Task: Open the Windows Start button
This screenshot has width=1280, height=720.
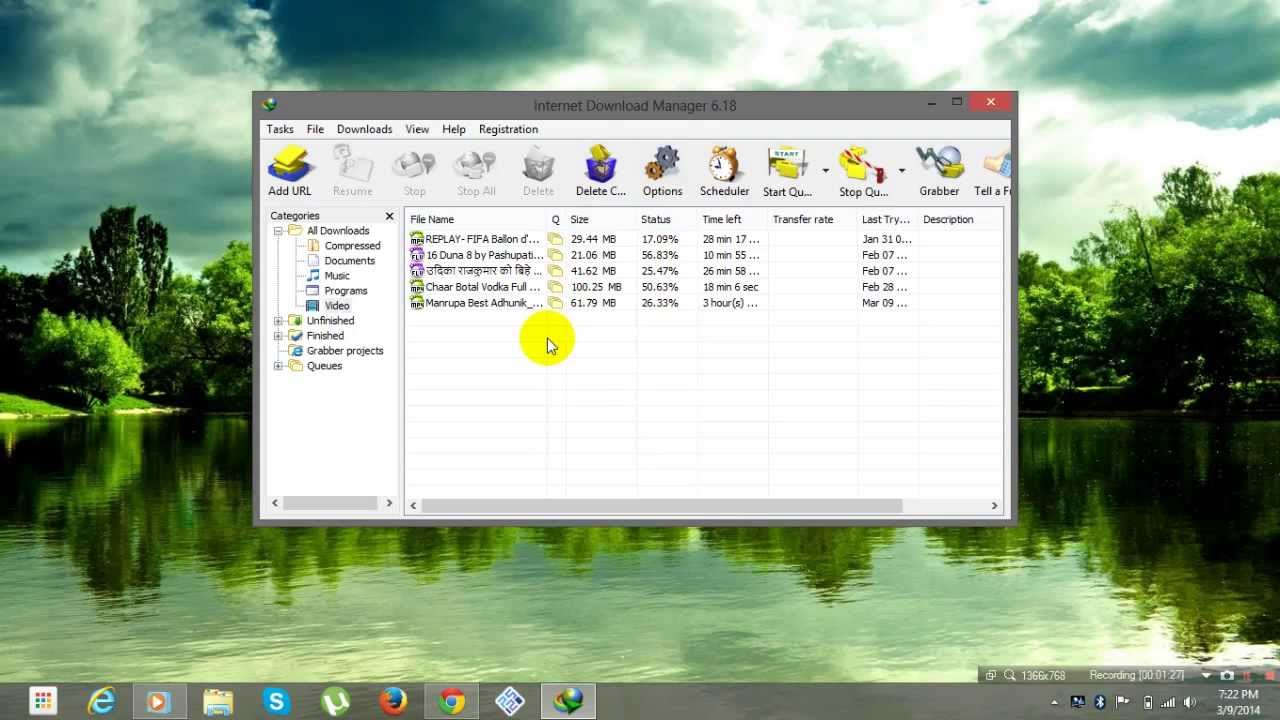Action: click(43, 701)
